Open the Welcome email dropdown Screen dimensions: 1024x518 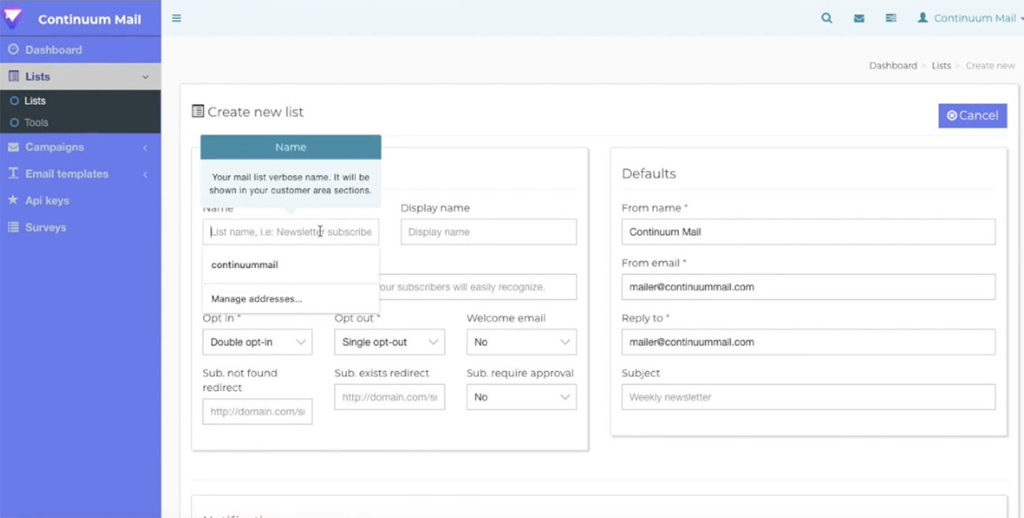(521, 342)
